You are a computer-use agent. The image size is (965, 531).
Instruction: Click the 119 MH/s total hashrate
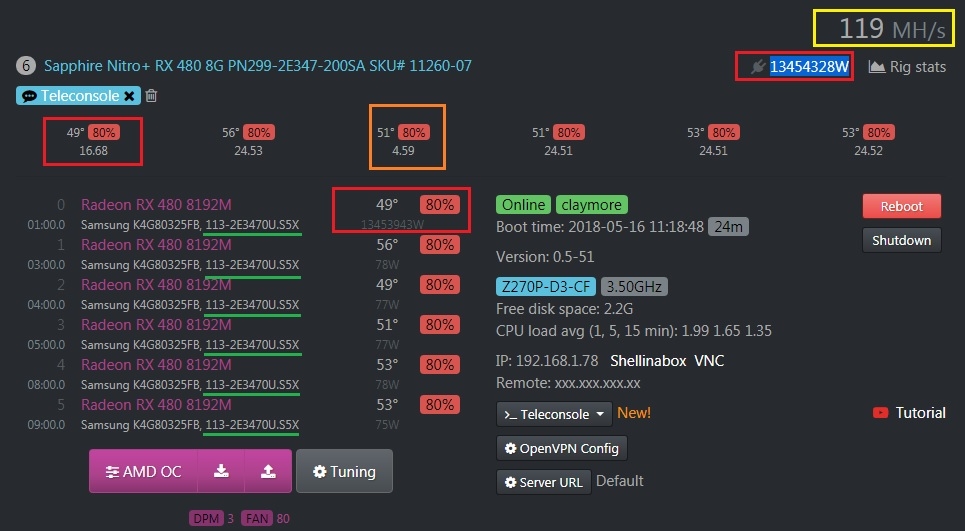coord(892,28)
